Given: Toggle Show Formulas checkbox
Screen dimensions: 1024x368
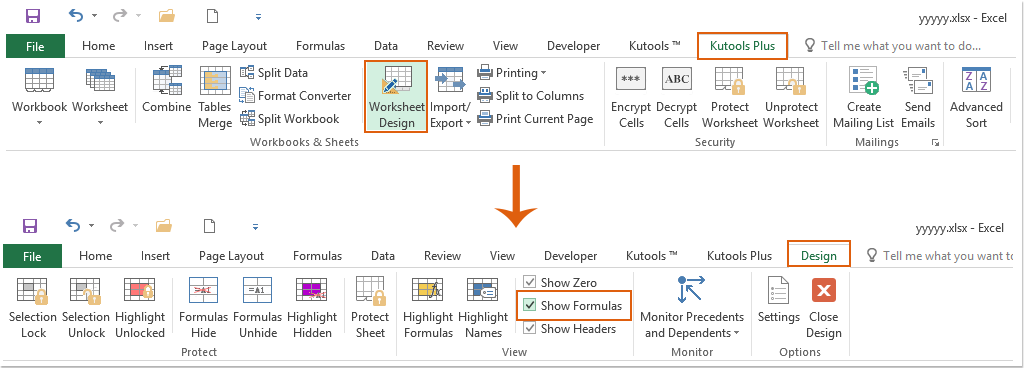Looking at the screenshot, I should click(x=530, y=305).
